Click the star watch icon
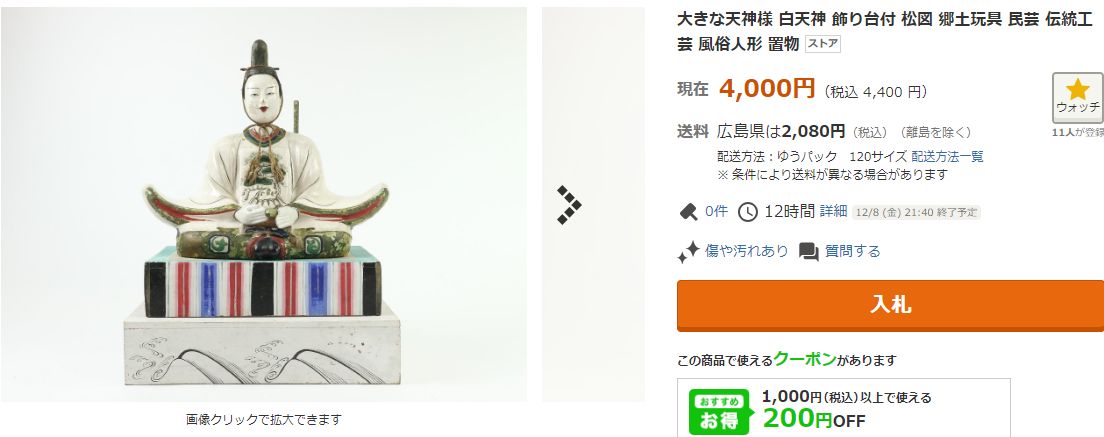The height and width of the screenshot is (437, 1104). (x=1077, y=89)
